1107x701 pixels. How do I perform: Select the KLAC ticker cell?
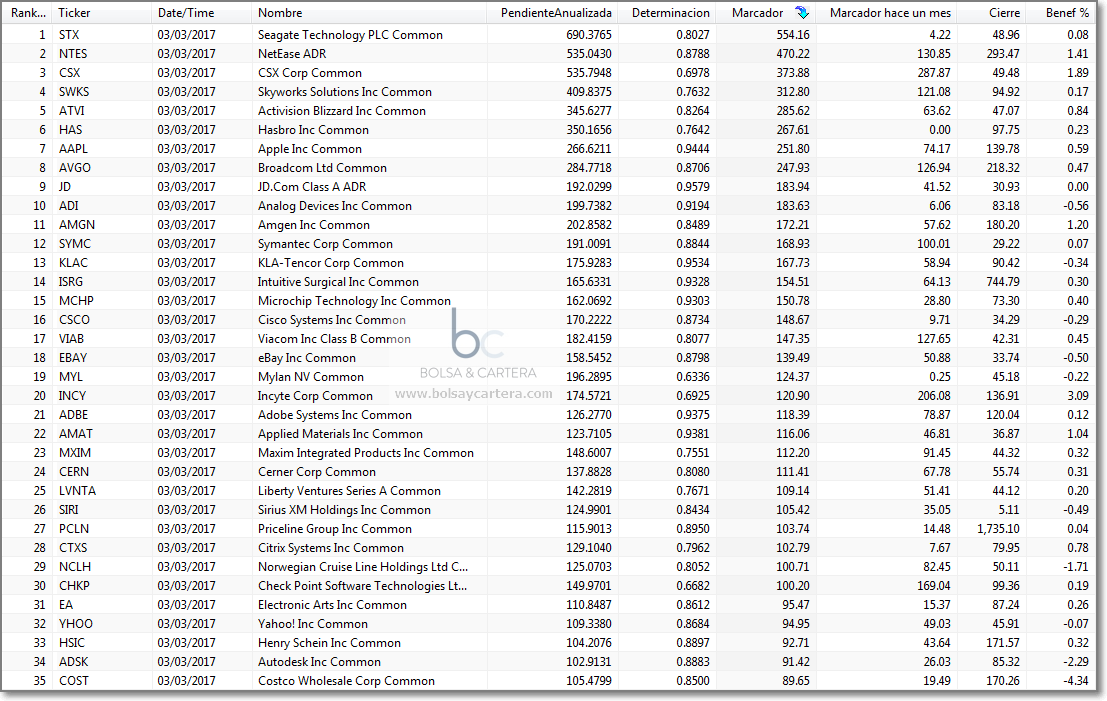[x=73, y=263]
